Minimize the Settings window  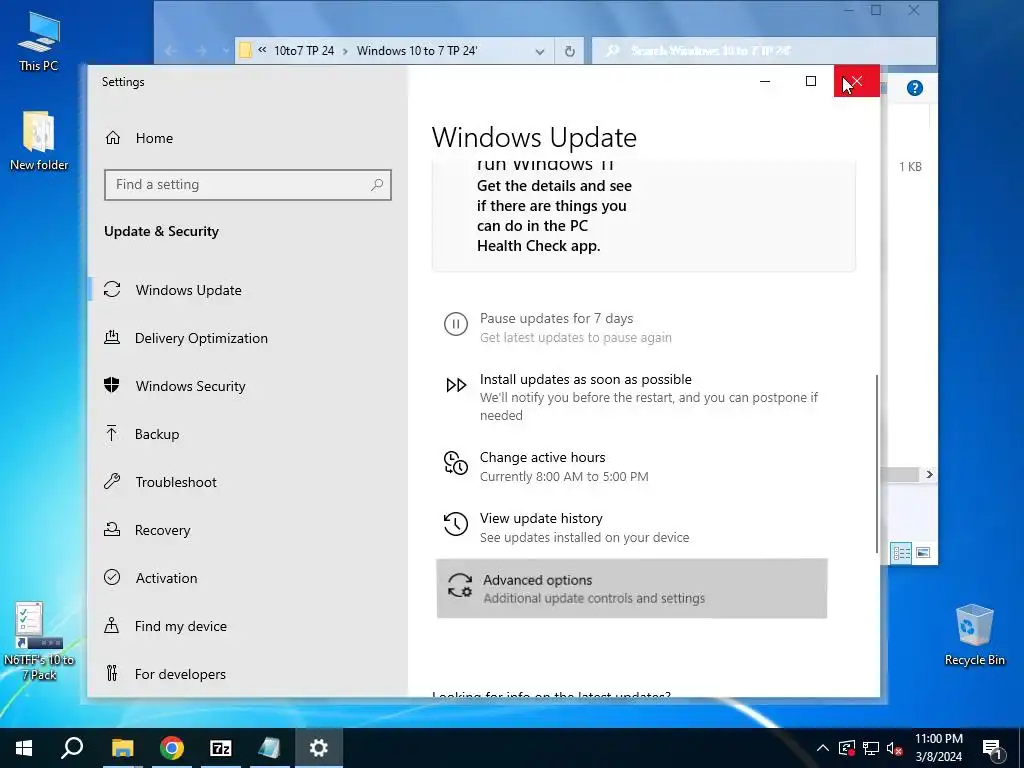coord(765,82)
